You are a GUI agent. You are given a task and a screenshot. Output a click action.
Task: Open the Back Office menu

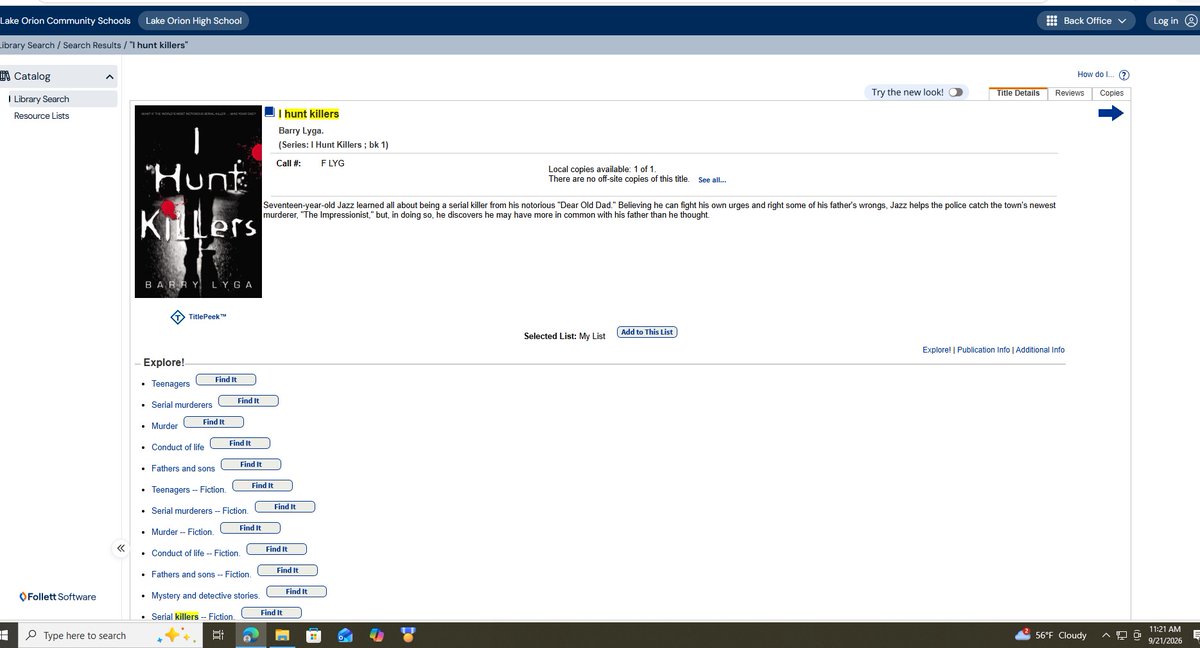click(x=1086, y=20)
